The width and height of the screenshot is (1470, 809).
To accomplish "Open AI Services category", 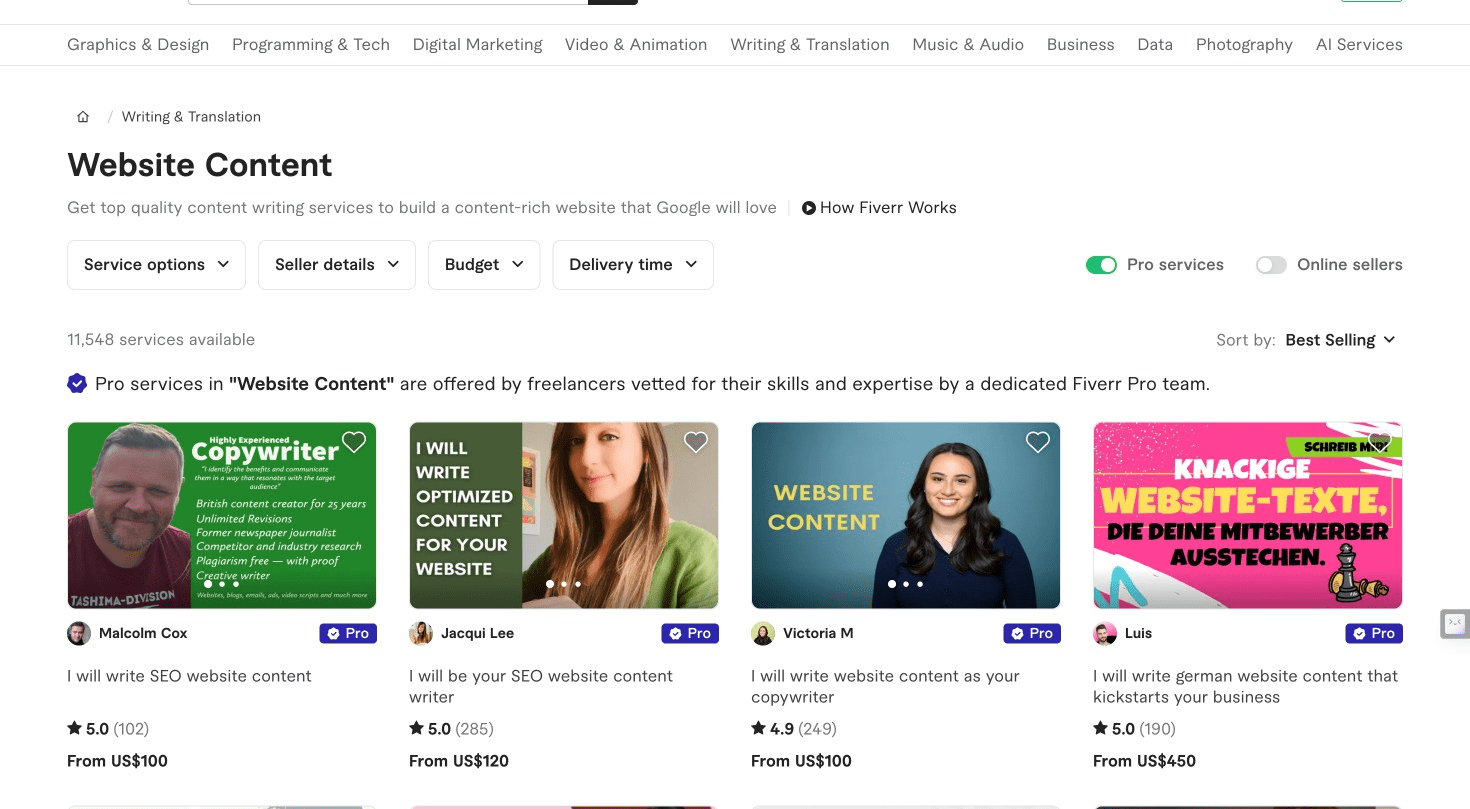I will tap(1359, 45).
